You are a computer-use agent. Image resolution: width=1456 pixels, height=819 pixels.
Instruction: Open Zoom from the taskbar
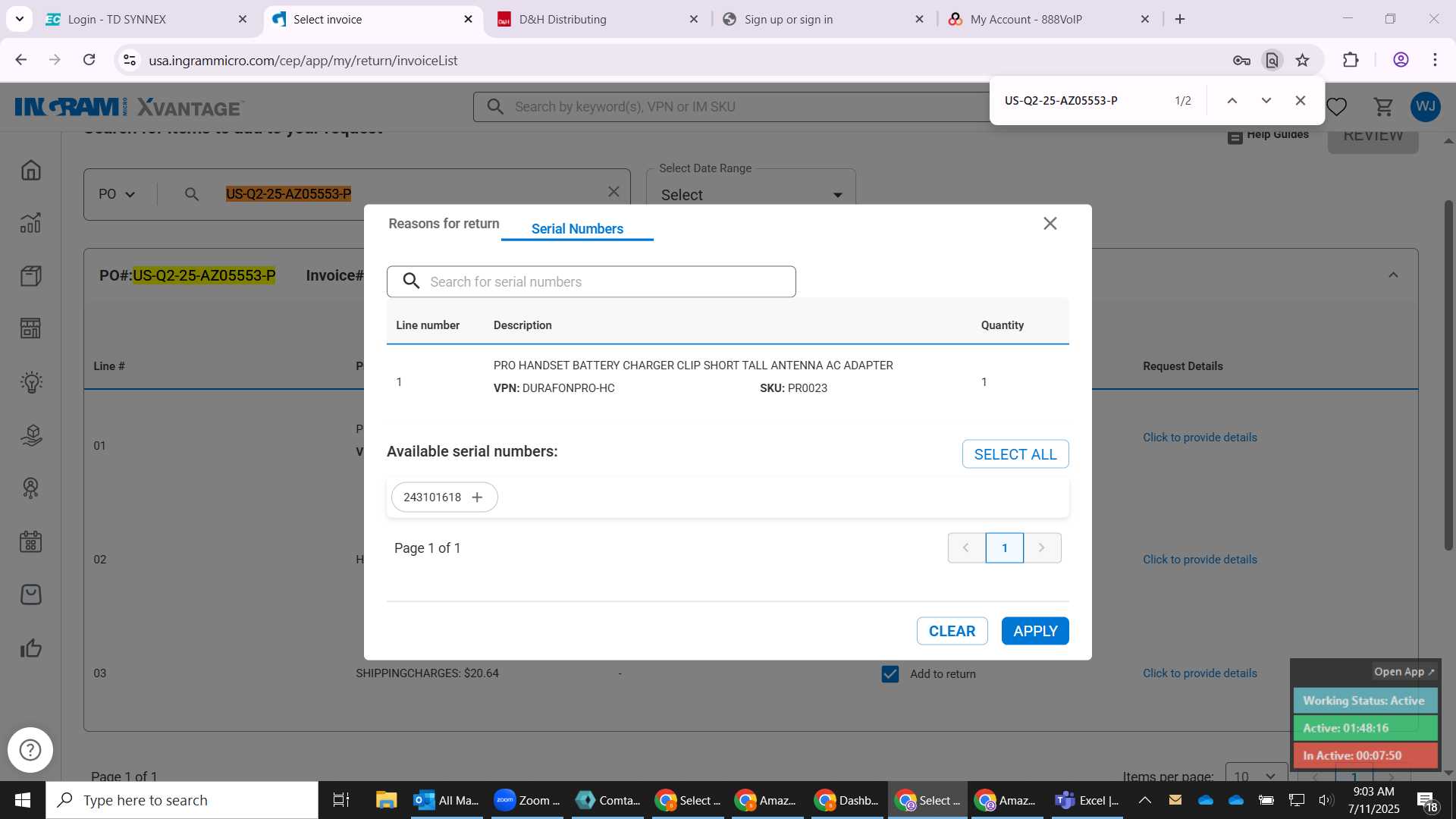click(527, 800)
